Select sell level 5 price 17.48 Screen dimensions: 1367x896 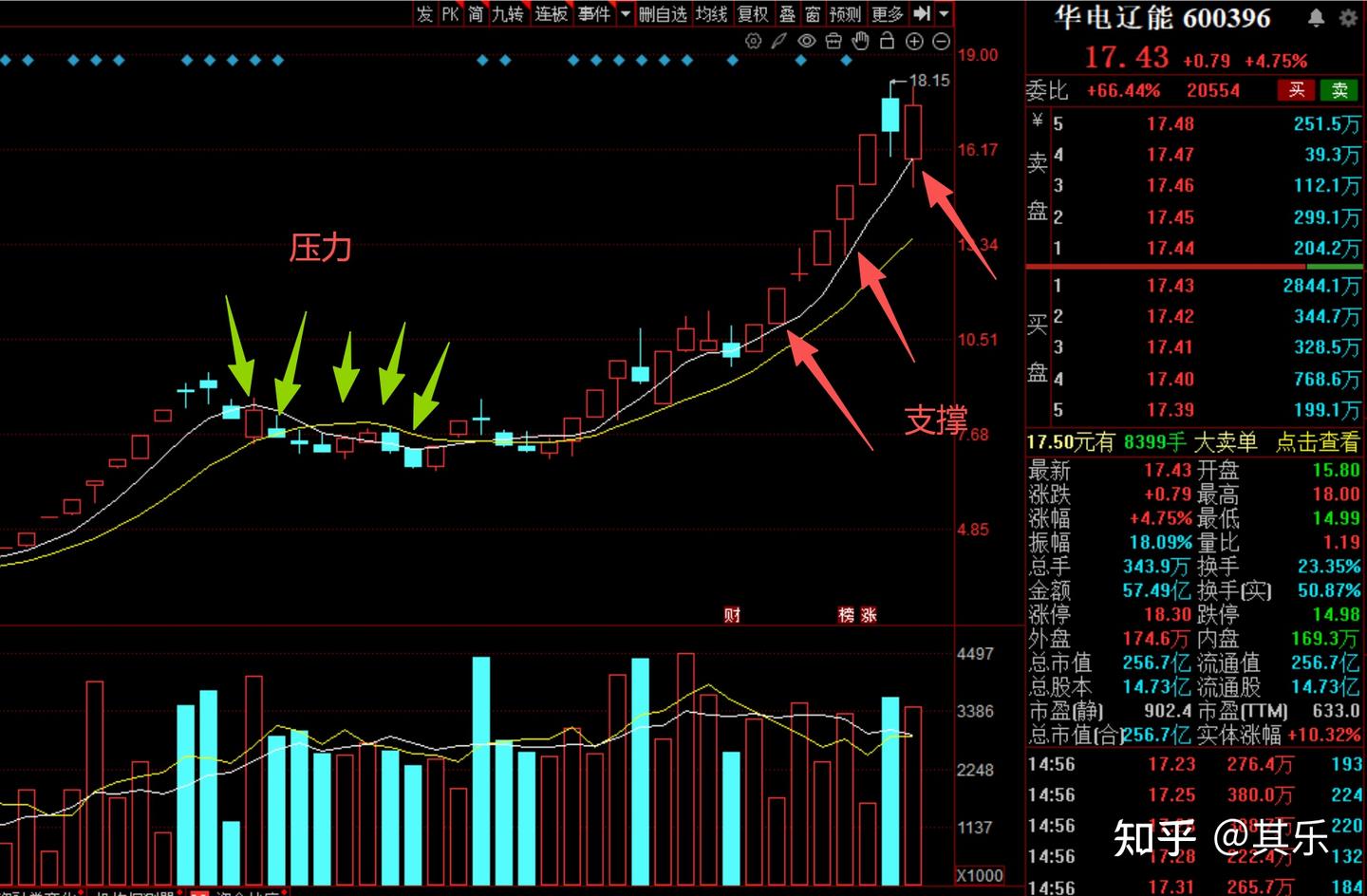(x=1170, y=123)
